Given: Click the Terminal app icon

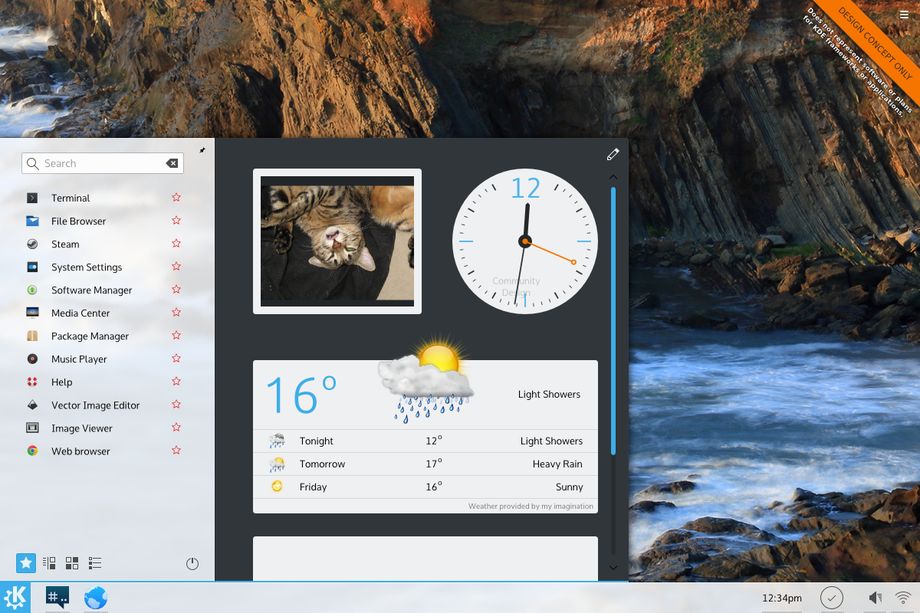Looking at the screenshot, I should (32, 198).
